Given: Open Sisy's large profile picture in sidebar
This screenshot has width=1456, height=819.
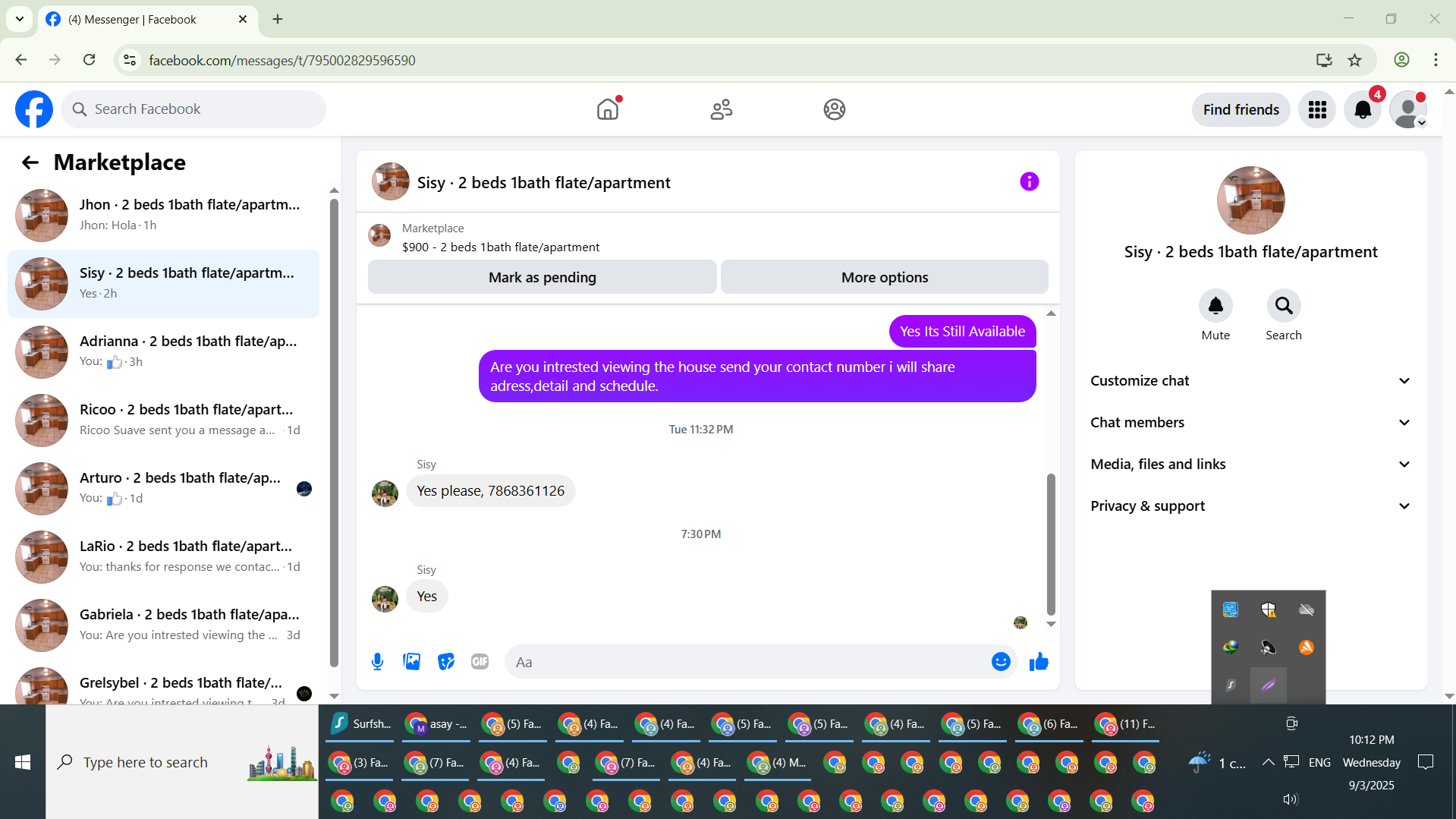Looking at the screenshot, I should tap(1250, 200).
